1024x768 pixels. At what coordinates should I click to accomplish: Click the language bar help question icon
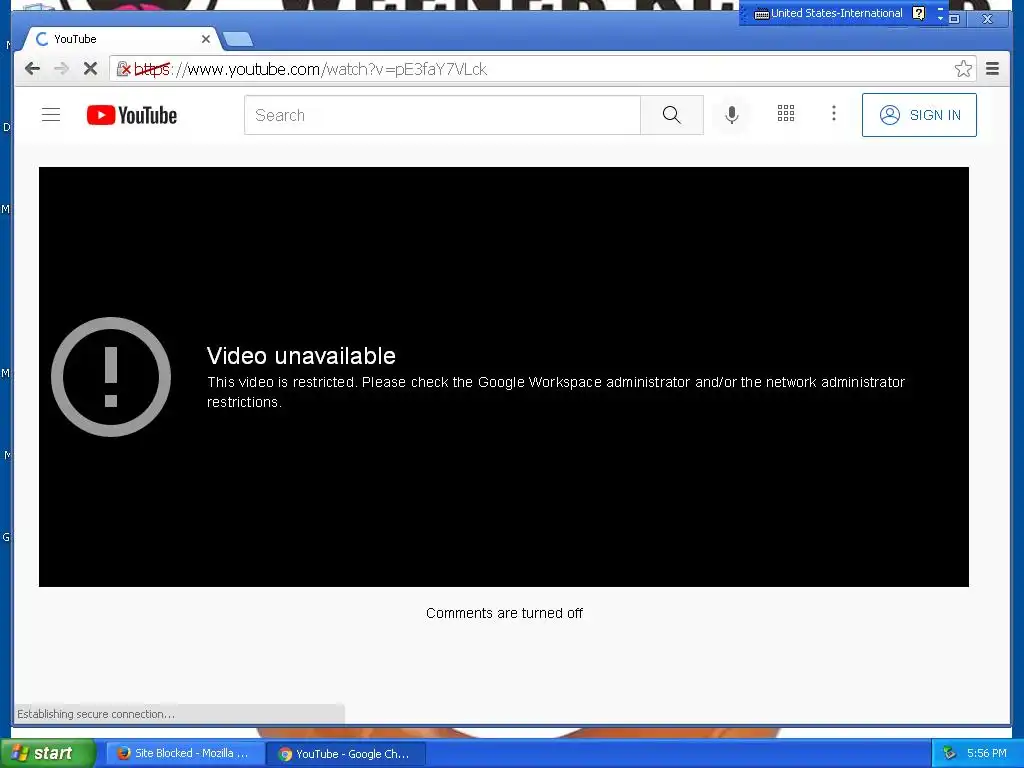click(919, 13)
